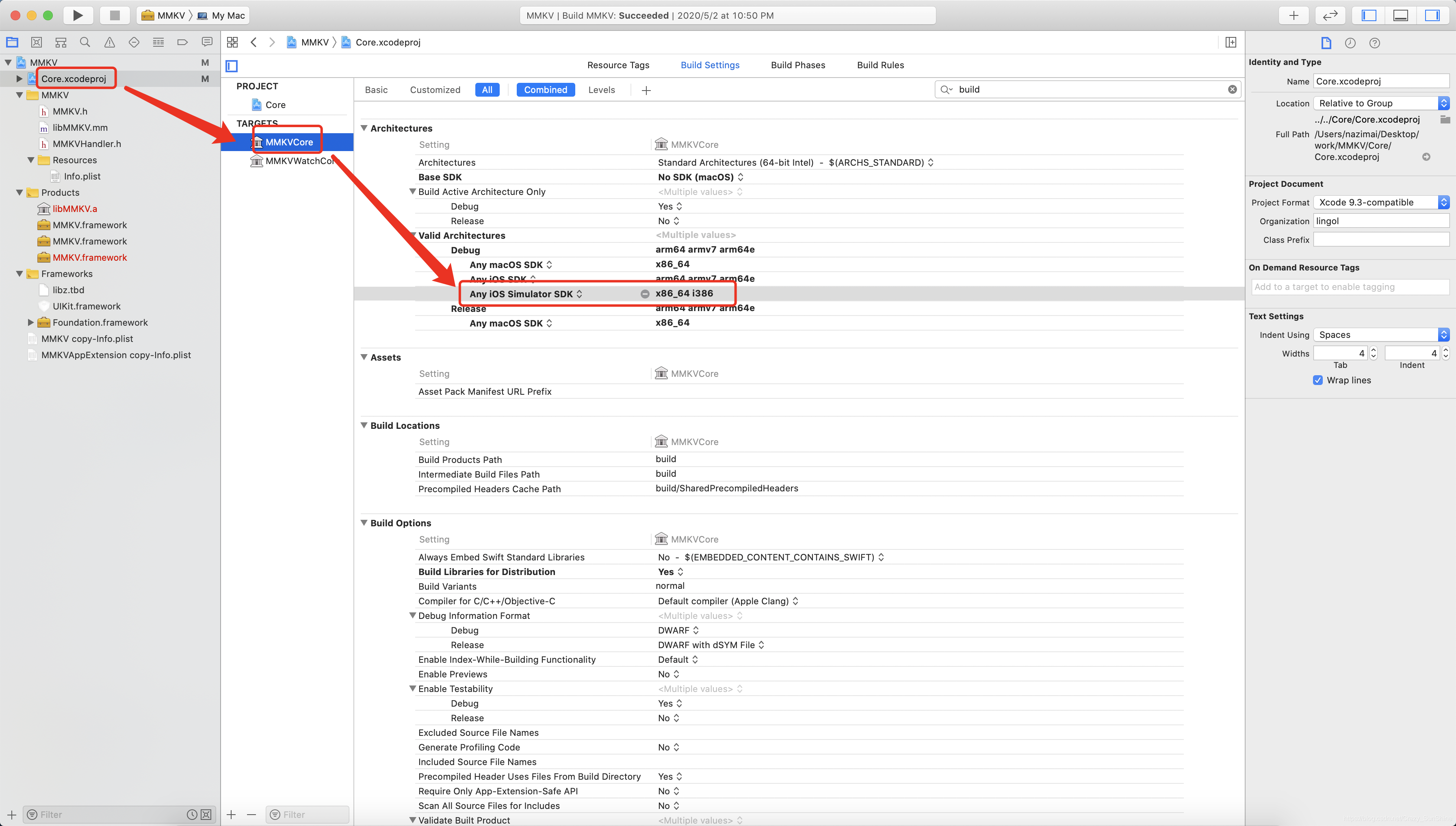Open the Find navigator magnifier icon
1456x826 pixels.
point(85,42)
